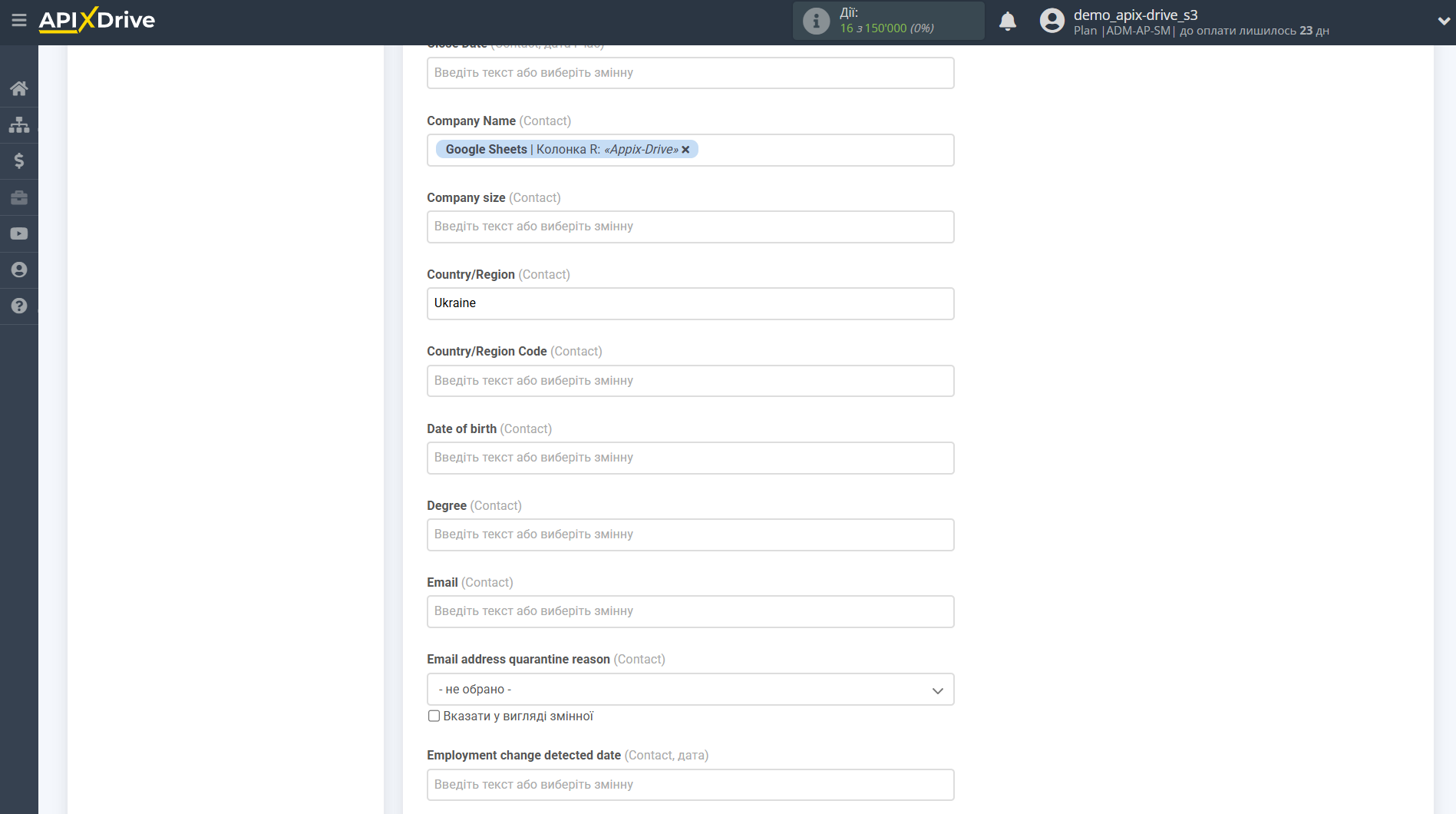Click the Degree input field

pos(690,534)
